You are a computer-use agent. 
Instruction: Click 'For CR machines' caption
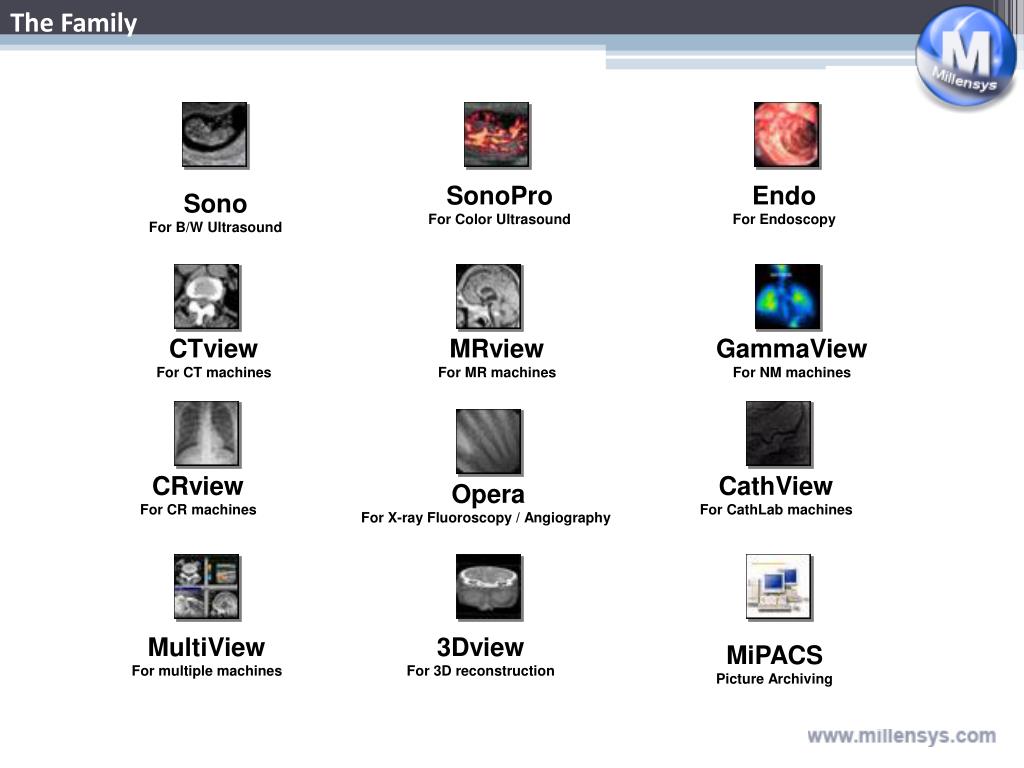[x=198, y=509]
